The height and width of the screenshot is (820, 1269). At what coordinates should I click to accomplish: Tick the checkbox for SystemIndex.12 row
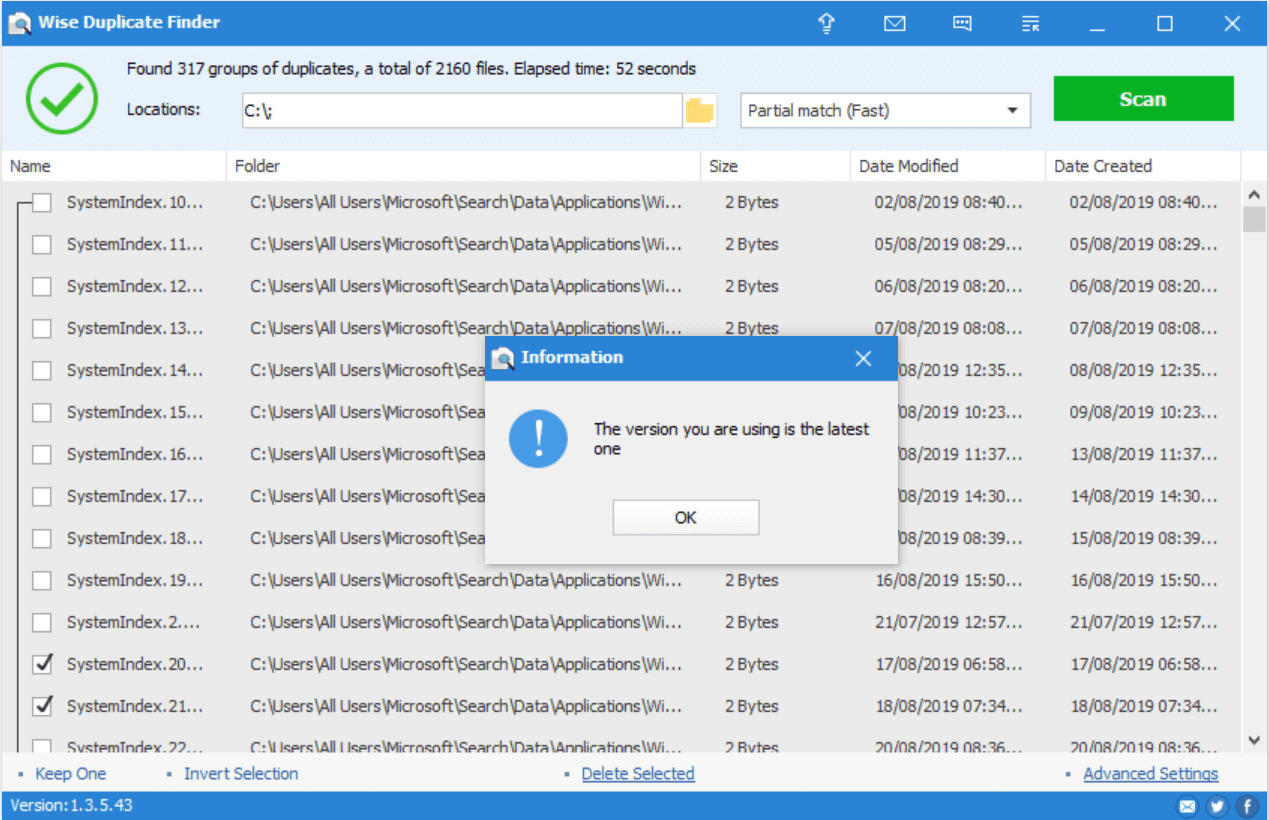[42, 287]
